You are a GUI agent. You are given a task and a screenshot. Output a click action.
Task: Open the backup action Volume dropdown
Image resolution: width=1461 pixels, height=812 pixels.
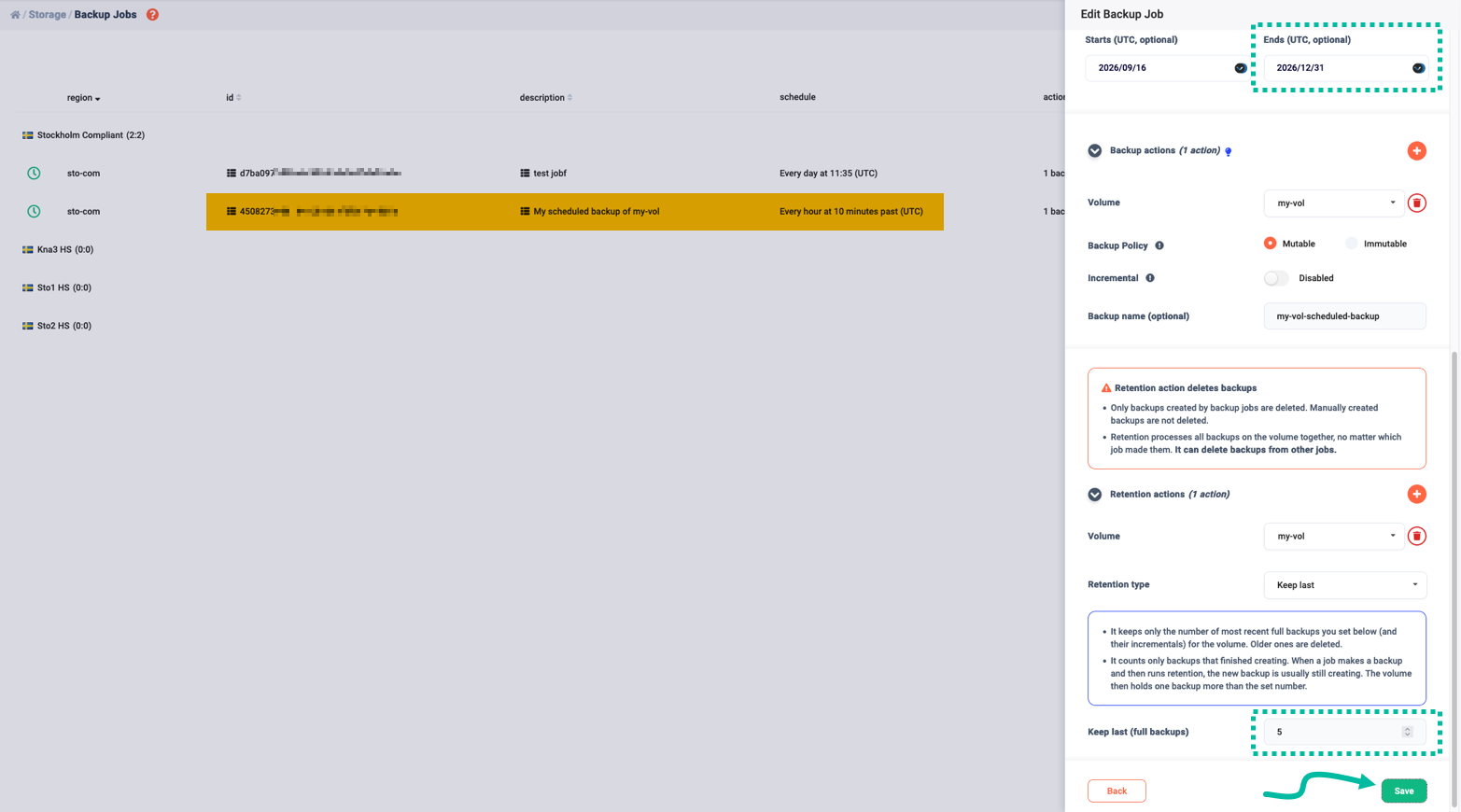pyautogui.click(x=1333, y=203)
